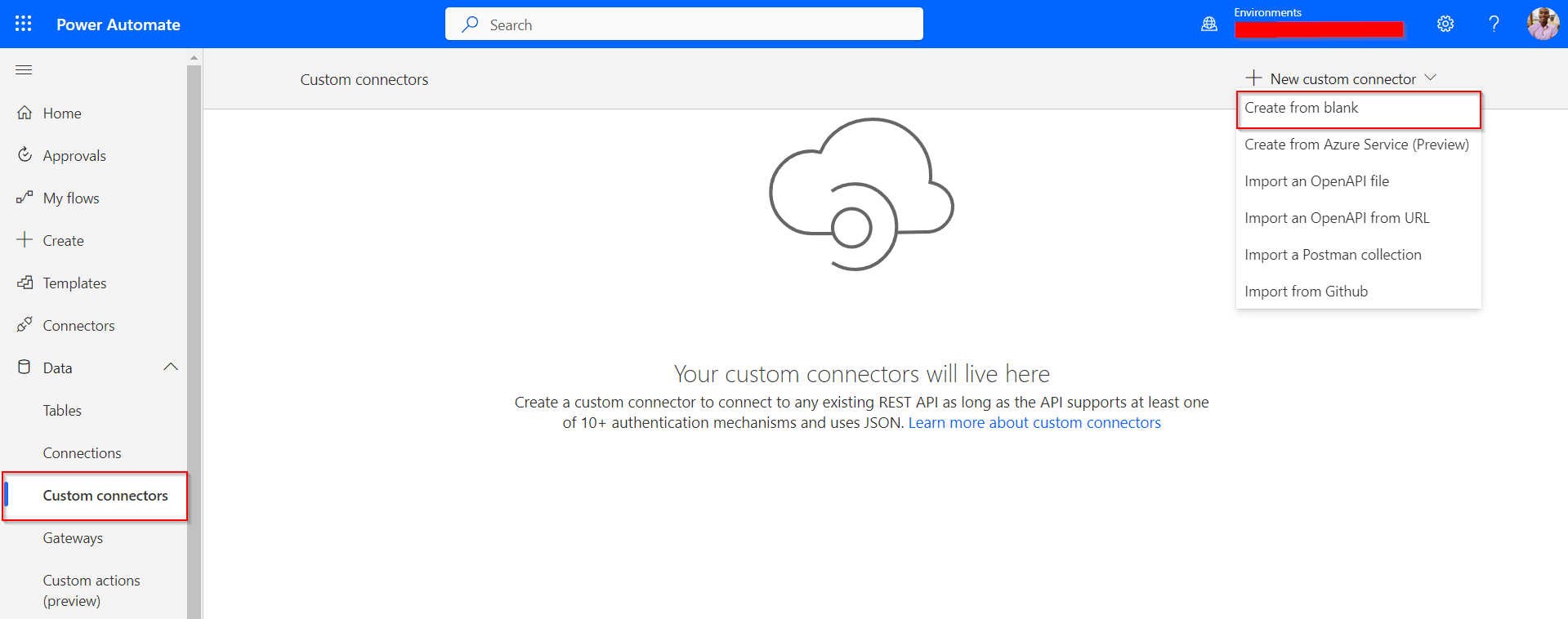The image size is (1568, 619).
Task: Click the Help question mark icon
Action: tap(1493, 24)
